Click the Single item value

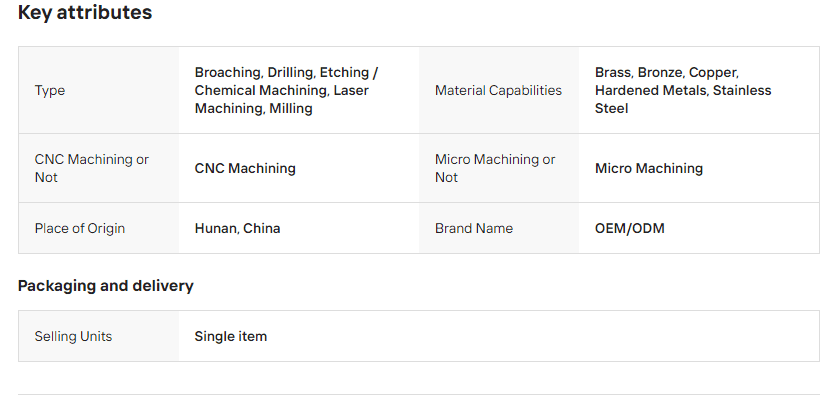231,336
